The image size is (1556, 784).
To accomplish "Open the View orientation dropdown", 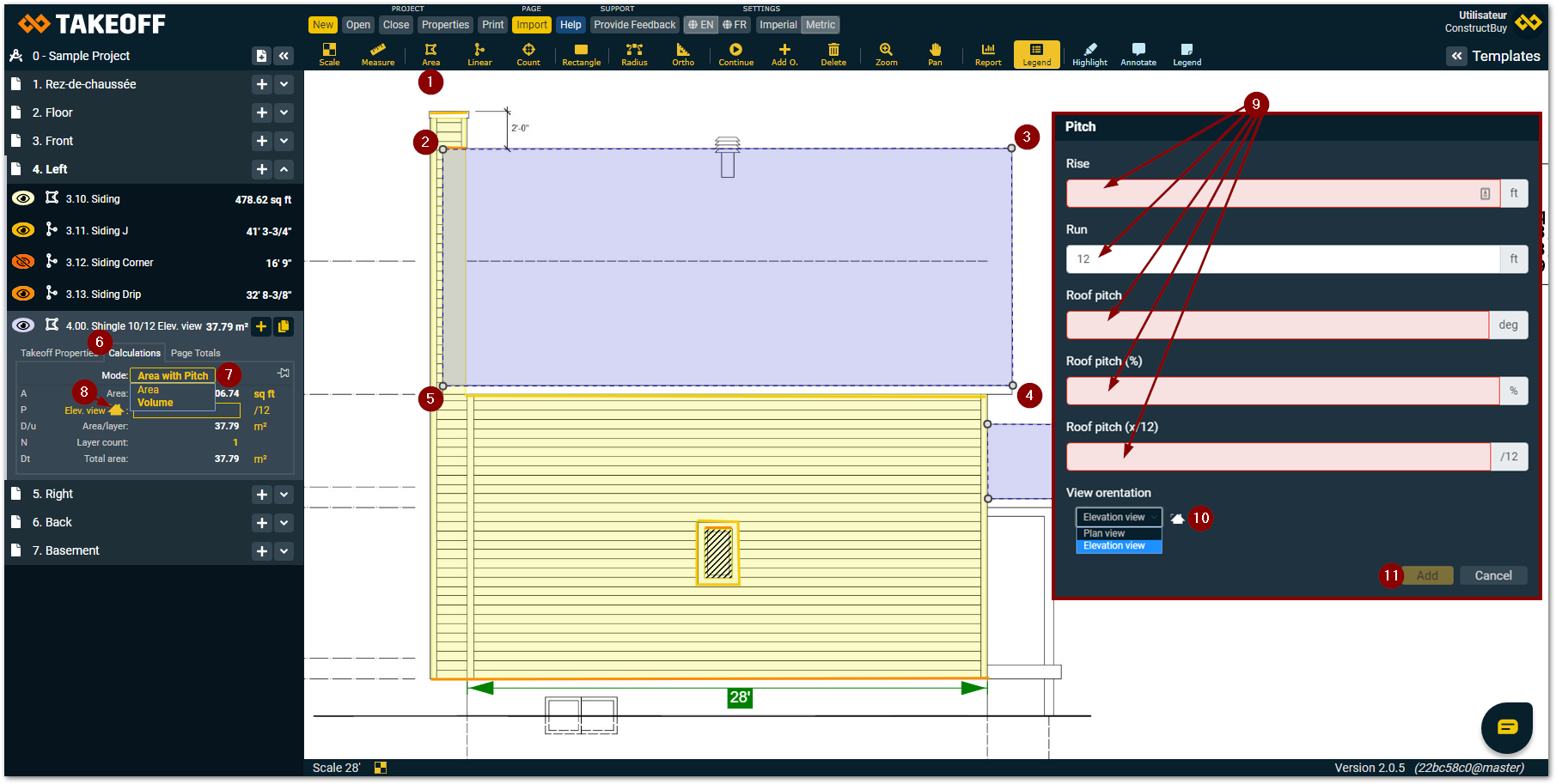I will [x=1118, y=517].
